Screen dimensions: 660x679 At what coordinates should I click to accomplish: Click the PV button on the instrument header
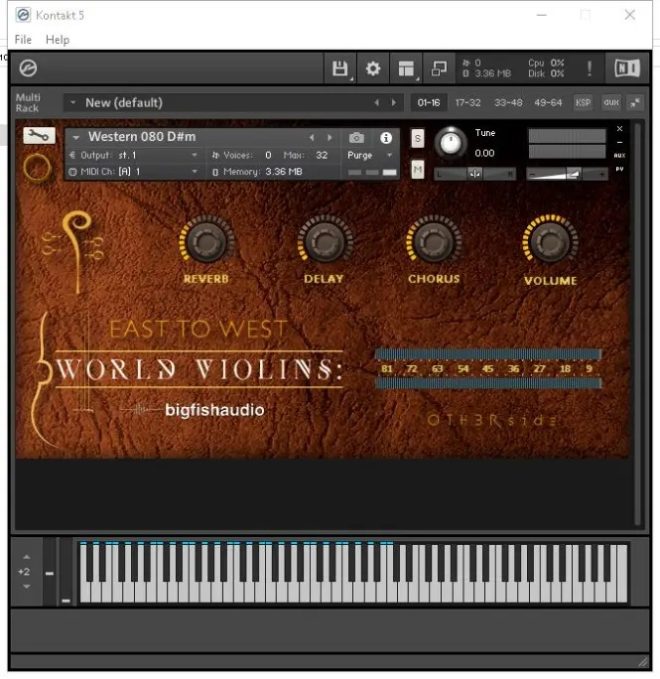tap(620, 169)
